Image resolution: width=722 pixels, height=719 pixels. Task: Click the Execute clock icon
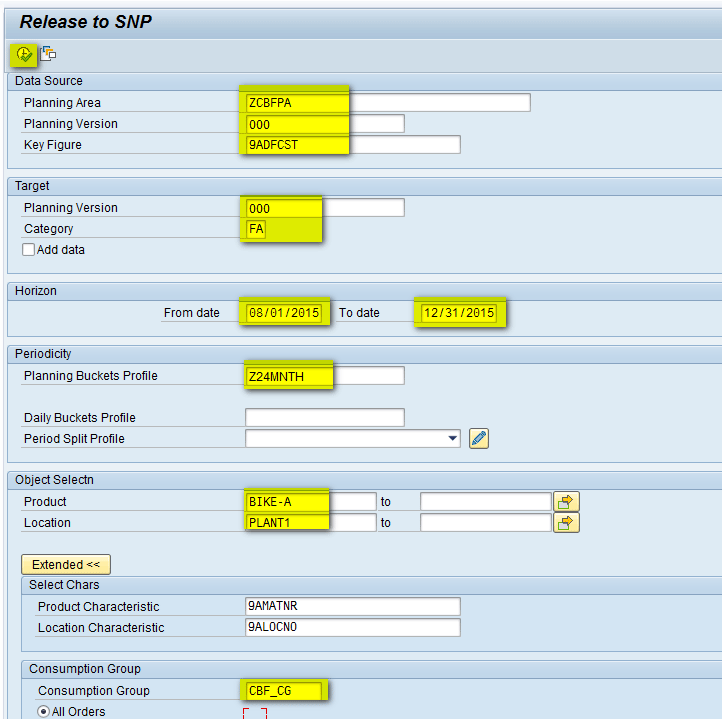pyautogui.click(x=24, y=54)
